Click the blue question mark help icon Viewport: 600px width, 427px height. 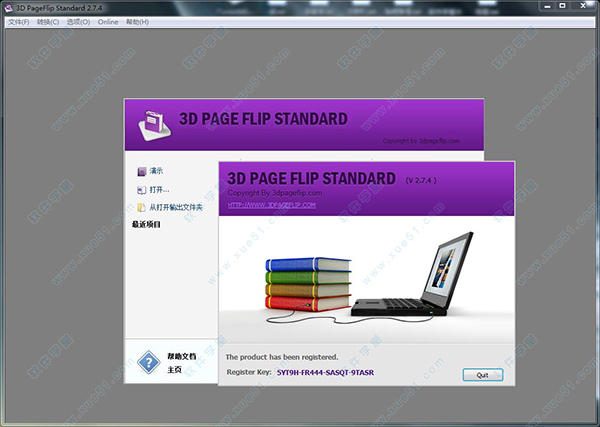tap(148, 362)
